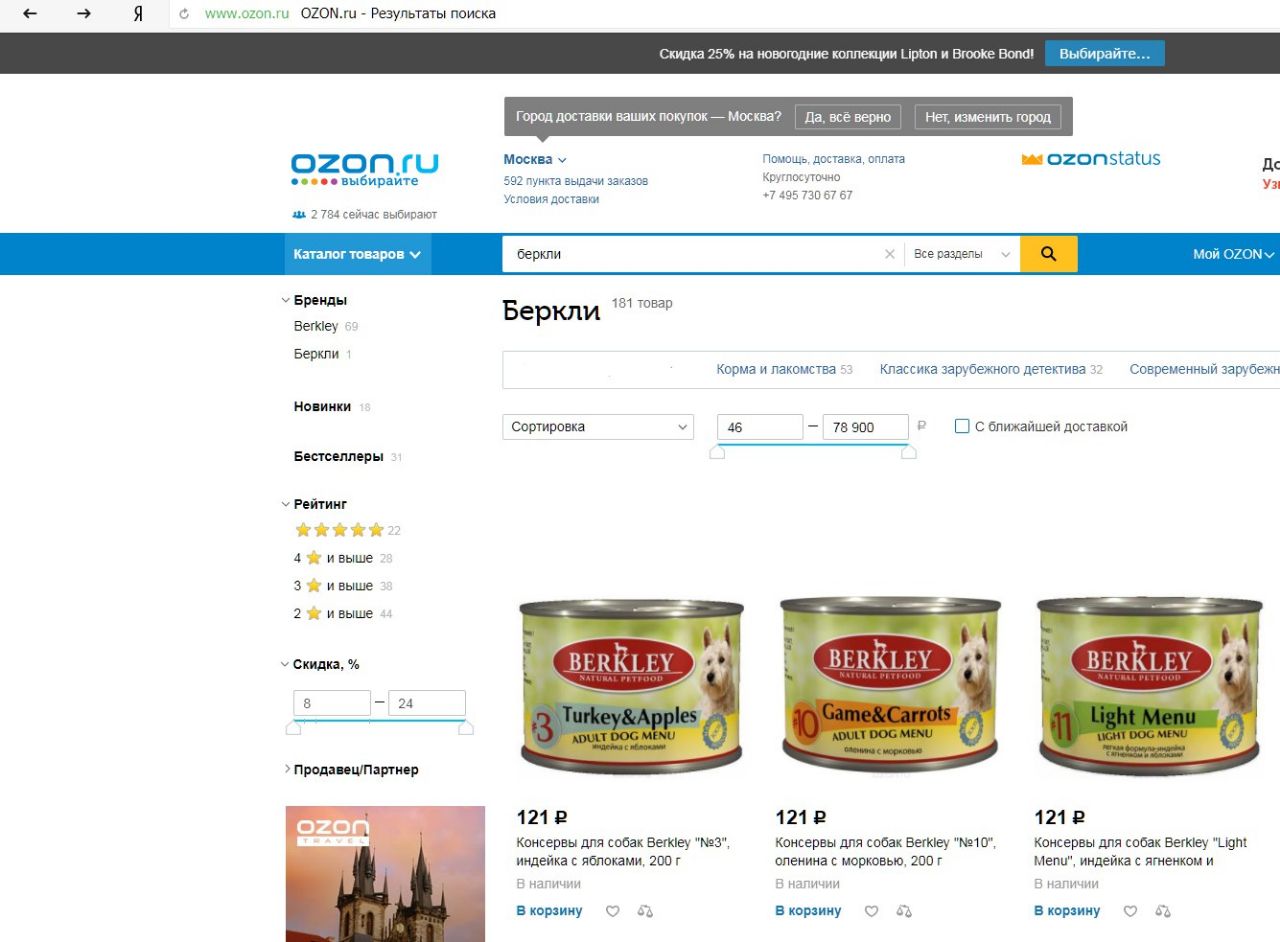Compare Game&Carrots product via scales icon

point(904,911)
